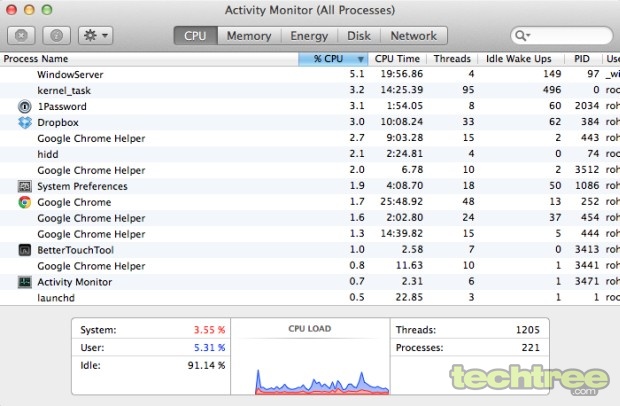Screen dimensions: 620x406
Task: Click the System 3.55 % value
Action: [x=209, y=330]
